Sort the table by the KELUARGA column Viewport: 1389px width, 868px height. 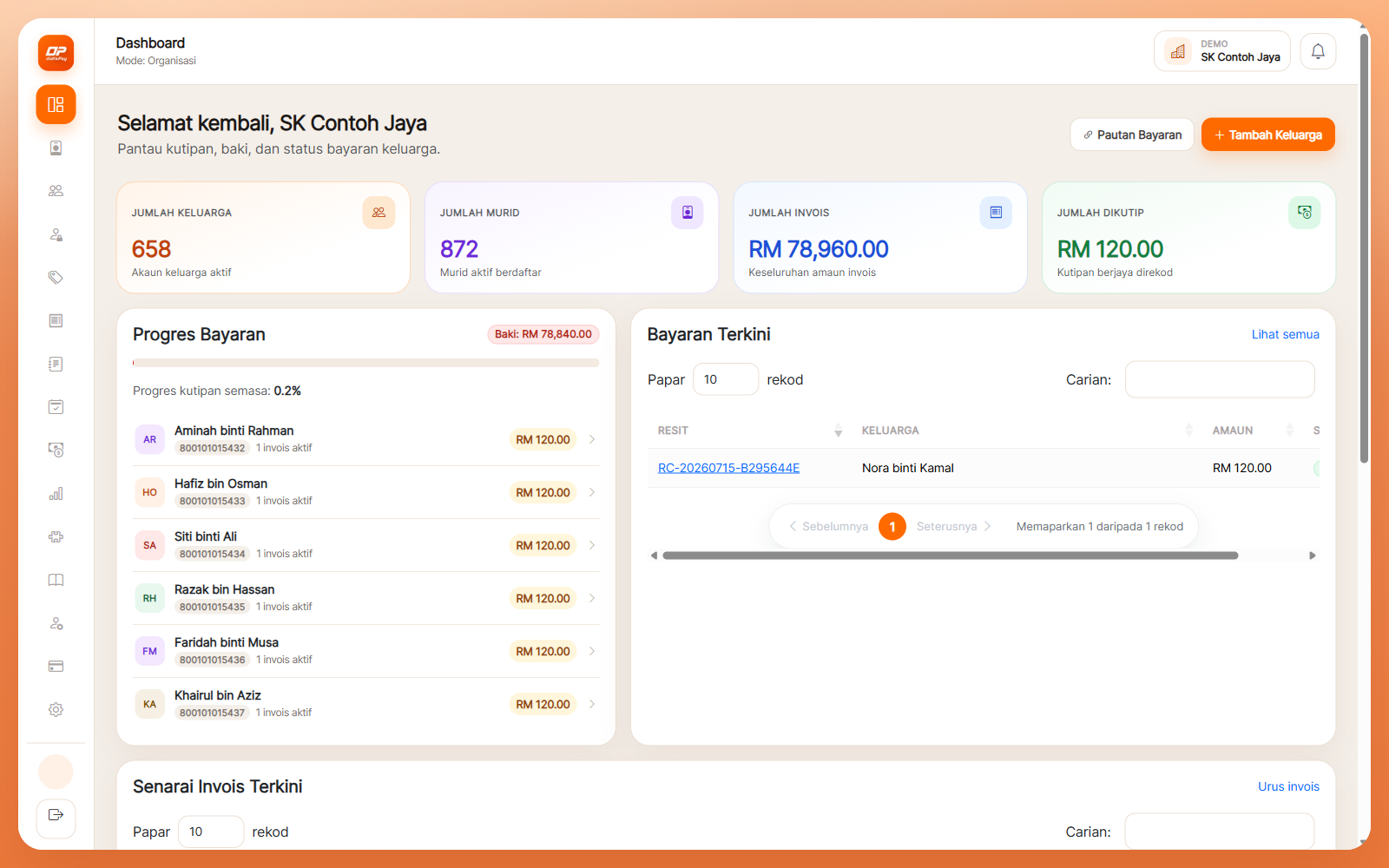1027,431
